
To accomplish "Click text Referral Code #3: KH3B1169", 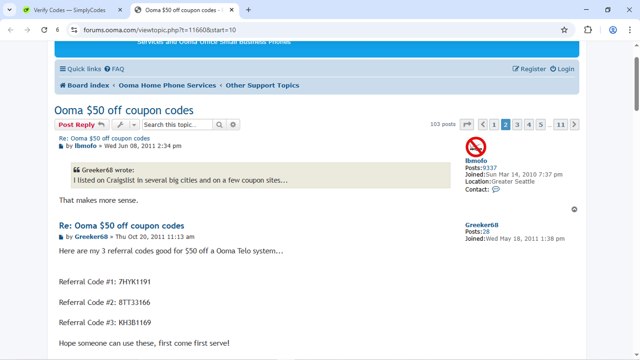I will [x=105, y=322].
